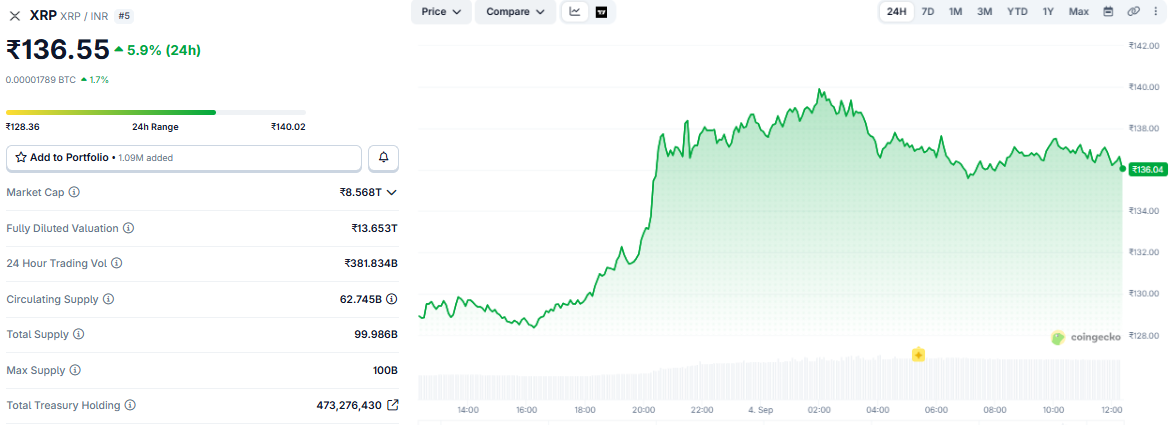Click the 473,276,430 treasury holding value
Screen dimensions: 1176x425
point(350,406)
